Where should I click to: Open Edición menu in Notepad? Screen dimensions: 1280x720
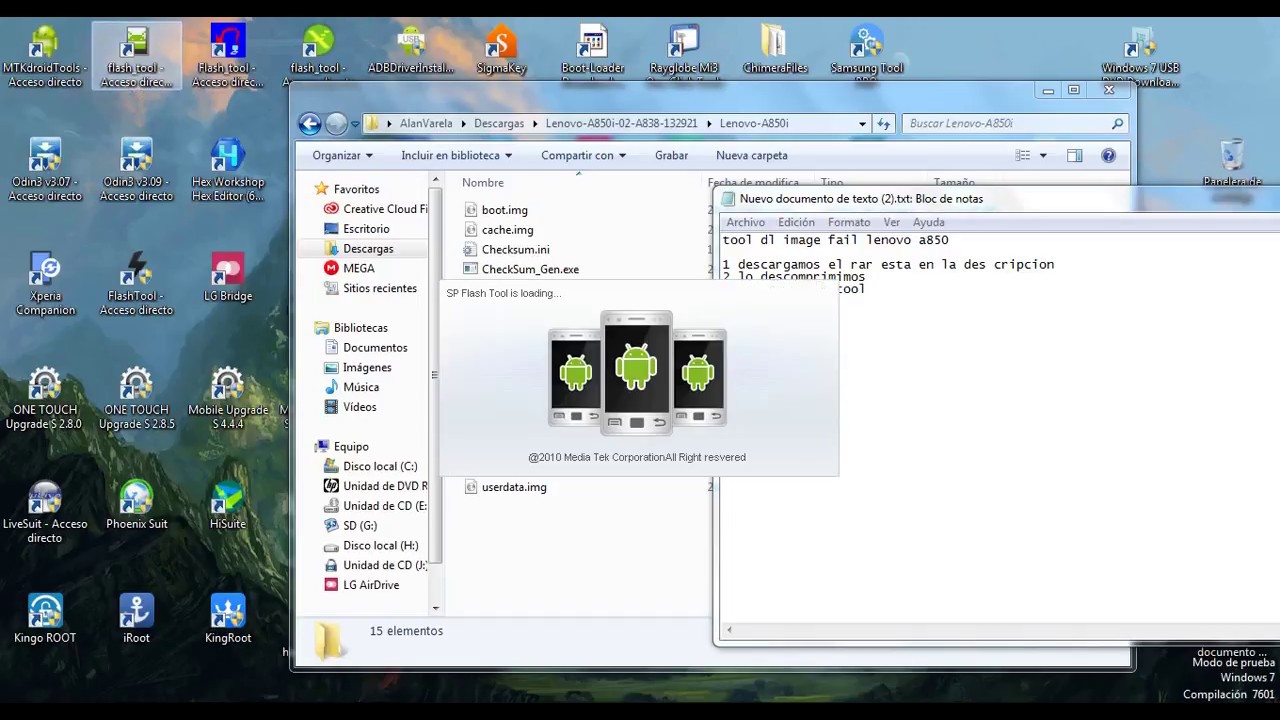point(796,222)
